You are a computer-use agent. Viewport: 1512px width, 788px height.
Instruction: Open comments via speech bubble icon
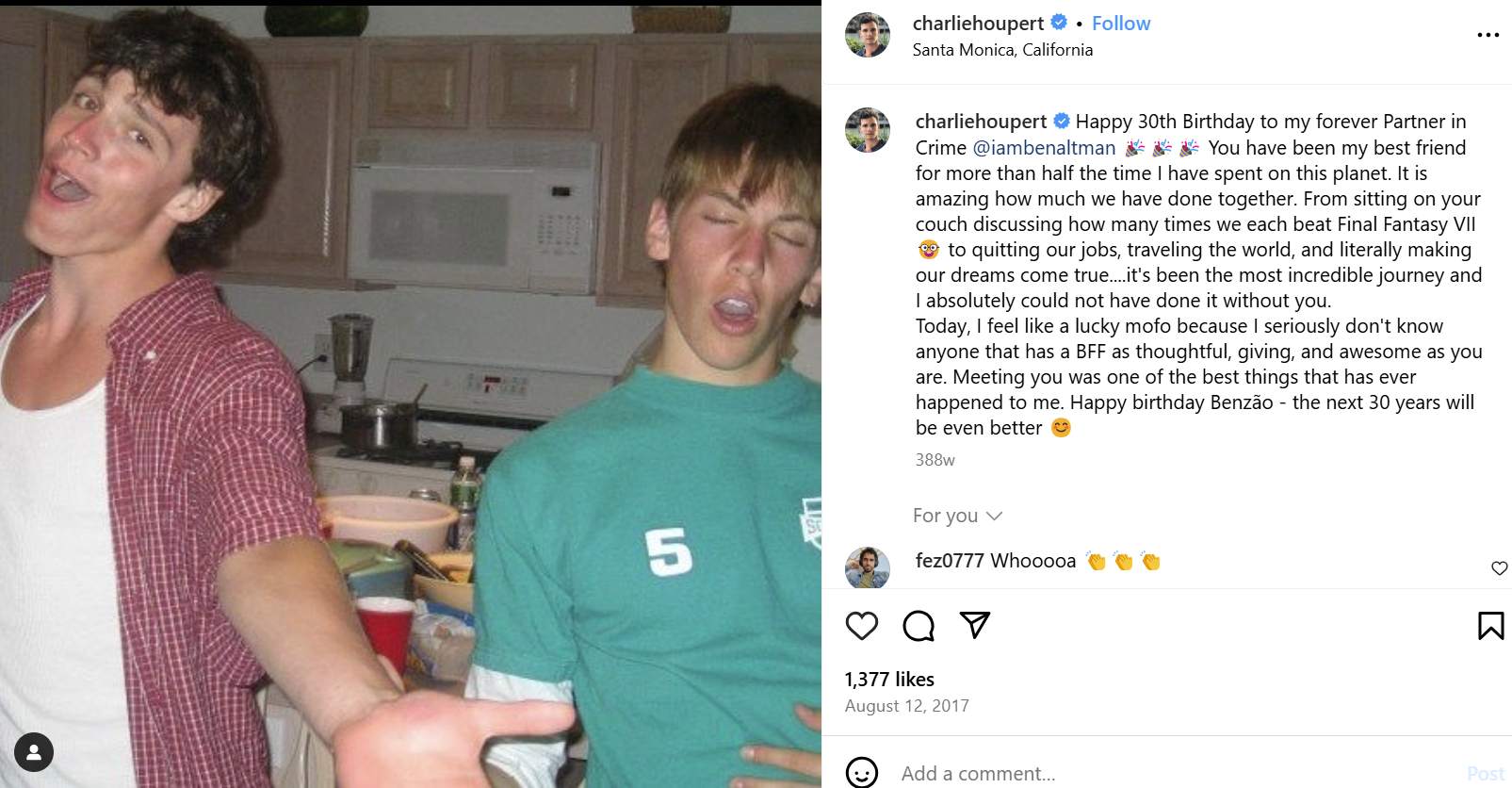pos(918,626)
